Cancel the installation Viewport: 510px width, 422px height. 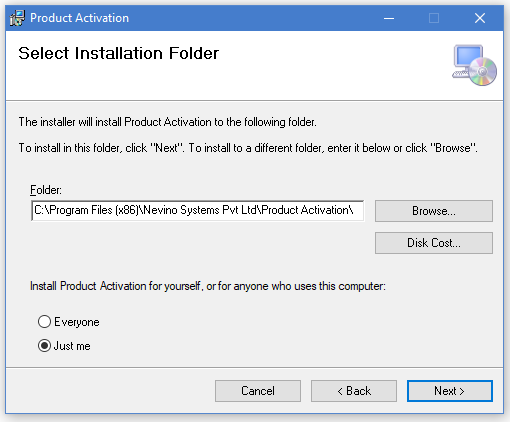[258, 391]
